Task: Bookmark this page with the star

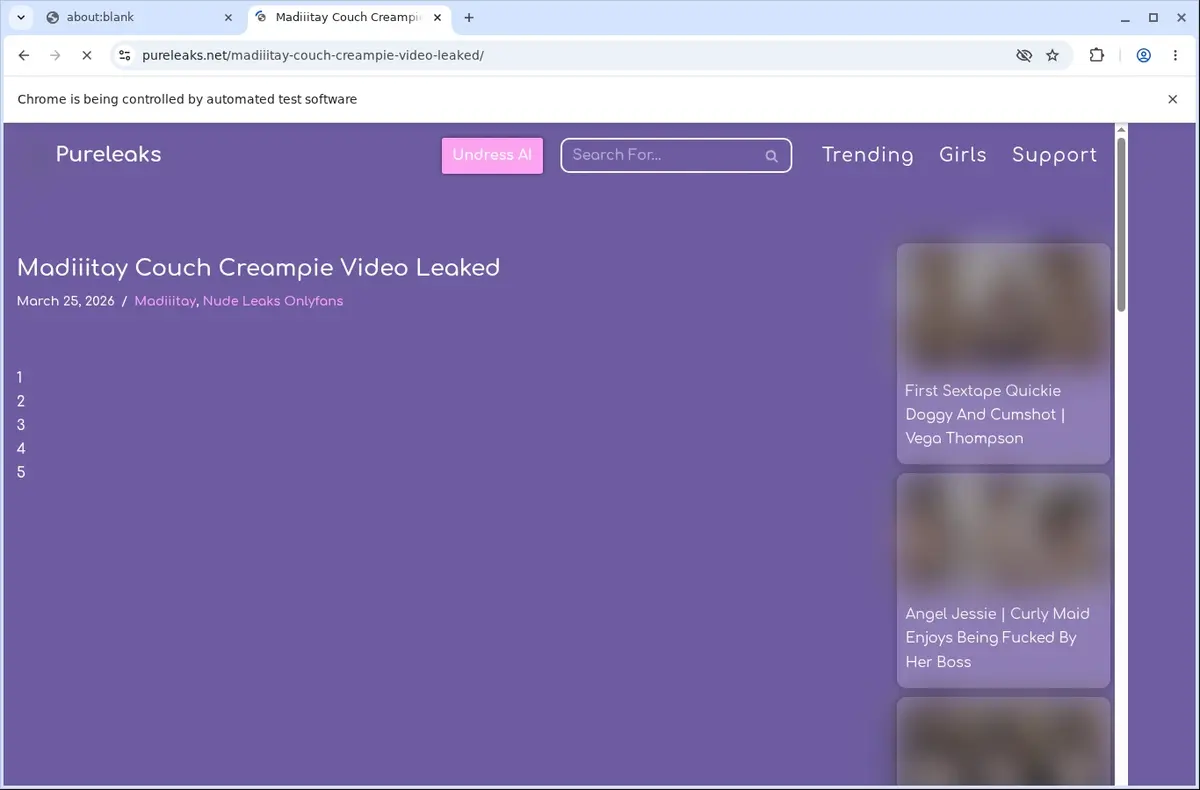Action: tap(1052, 56)
